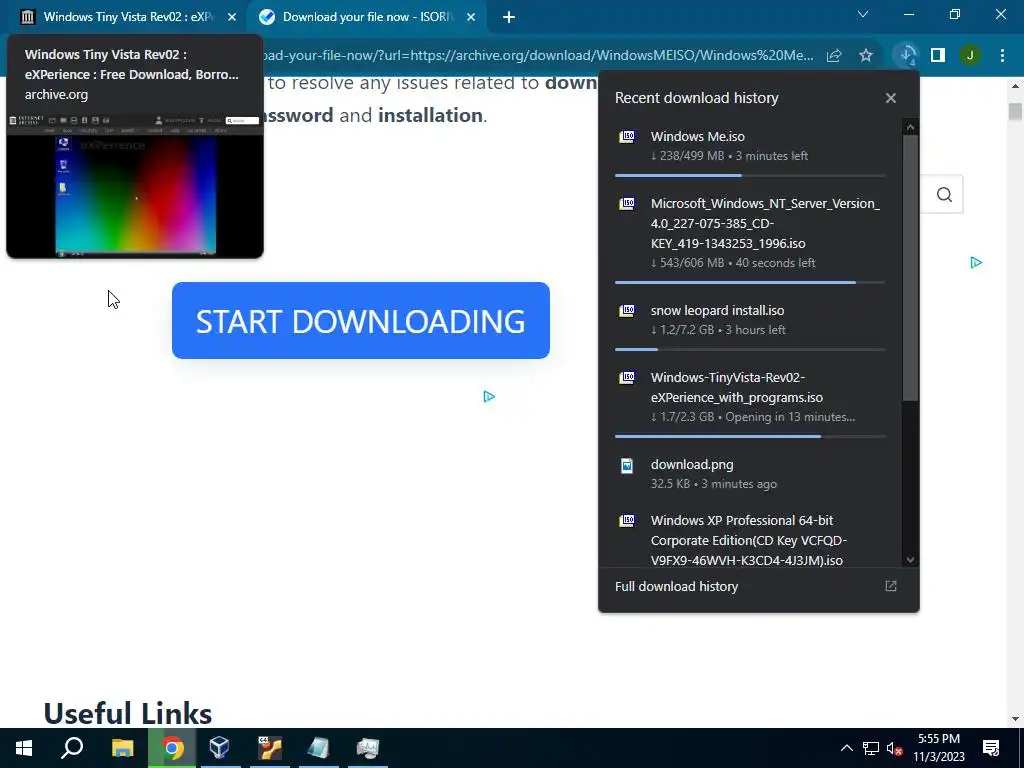Screen dimensions: 1024x768
Task: Open Full download history
Action: 677,586
